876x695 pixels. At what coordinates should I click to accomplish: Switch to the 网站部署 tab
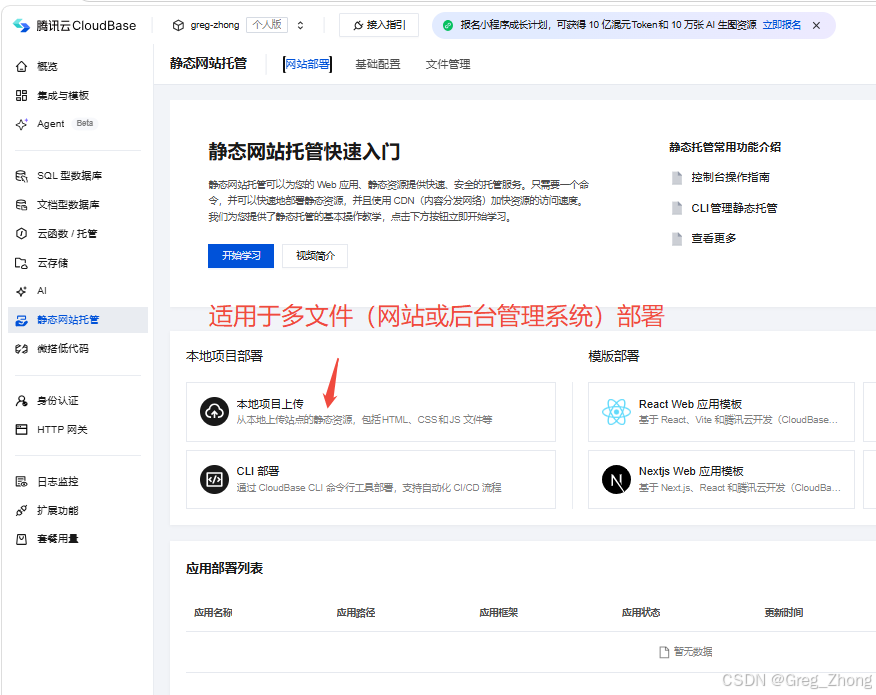(x=307, y=64)
